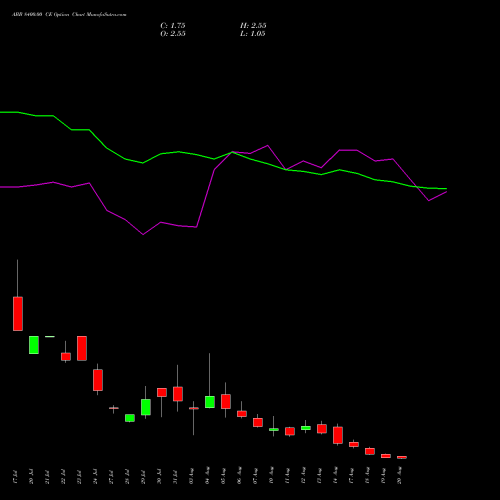Select the close value 'C: 1.75'
Viewport: 500px width, 500px height.
[x=173, y=26]
